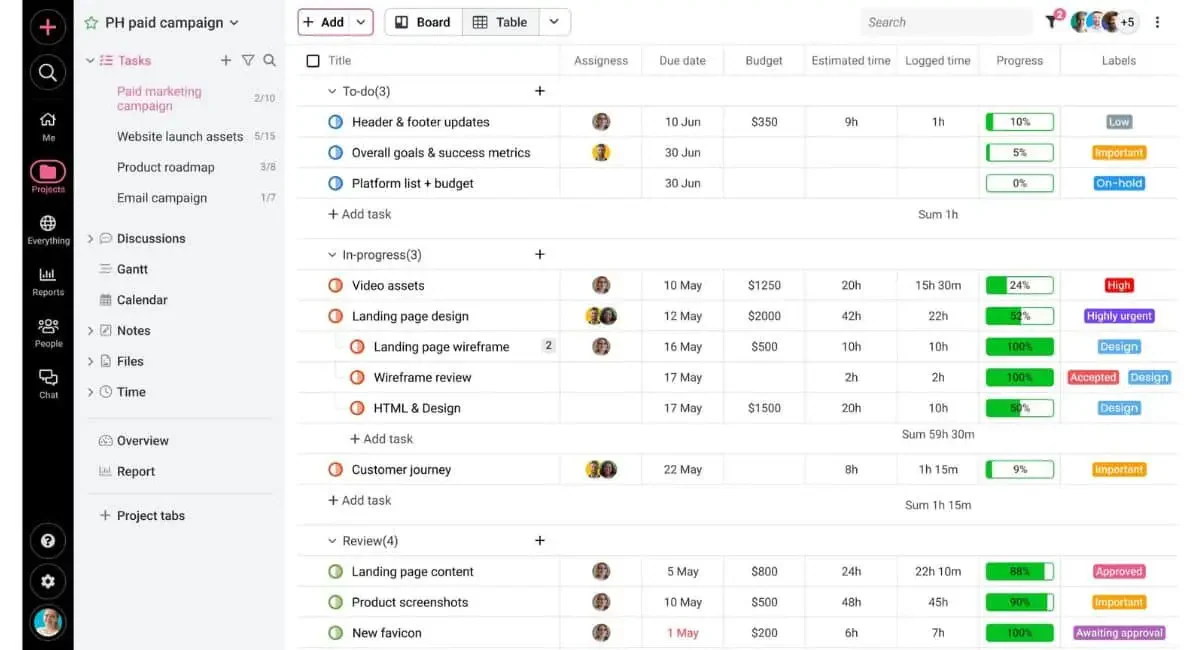Toggle status circle for Video assets
The image size is (1200, 650).
click(x=336, y=285)
